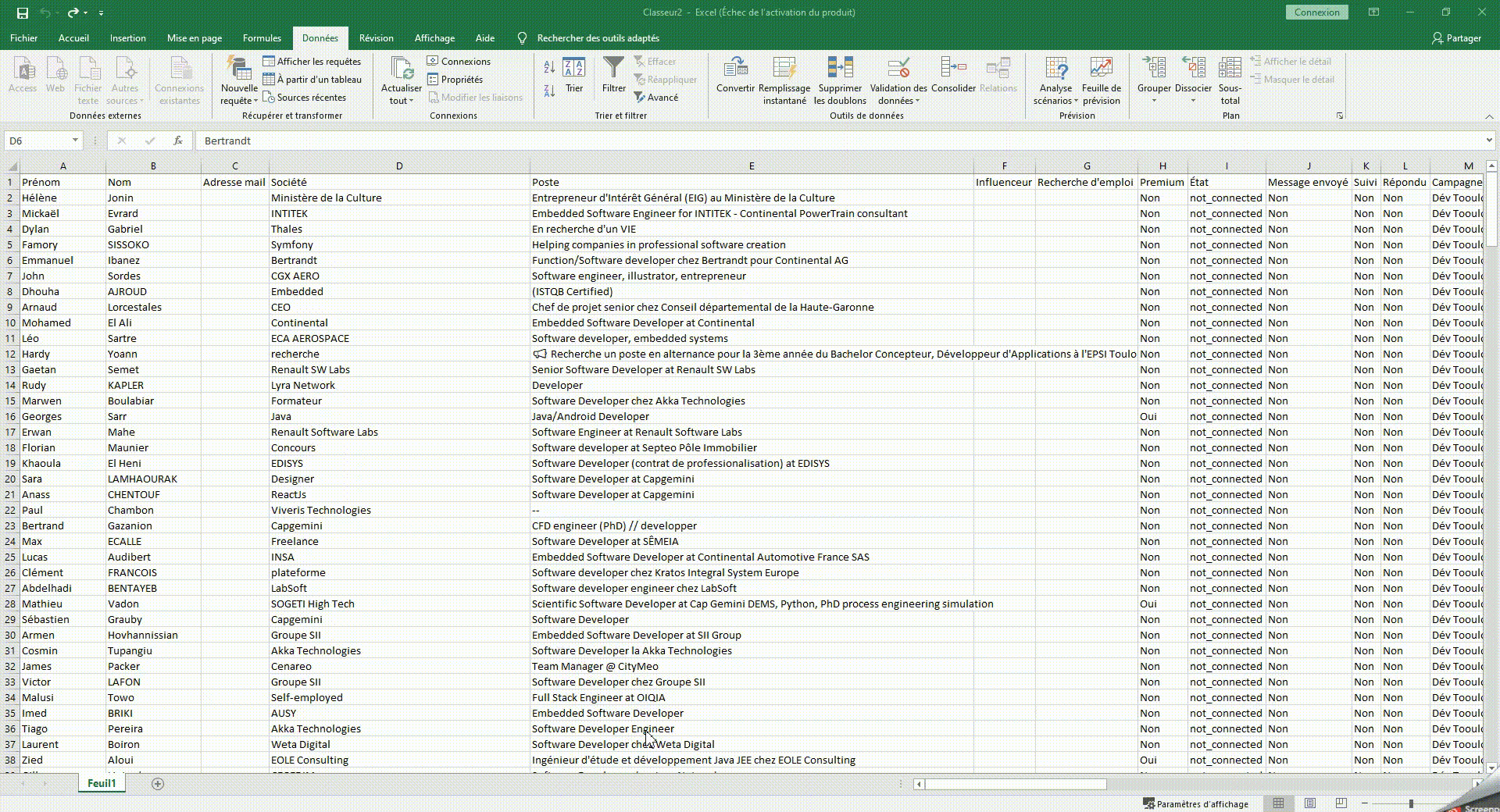The height and width of the screenshot is (812, 1500).
Task: Click the zoom slider handle
Action: point(1411,803)
